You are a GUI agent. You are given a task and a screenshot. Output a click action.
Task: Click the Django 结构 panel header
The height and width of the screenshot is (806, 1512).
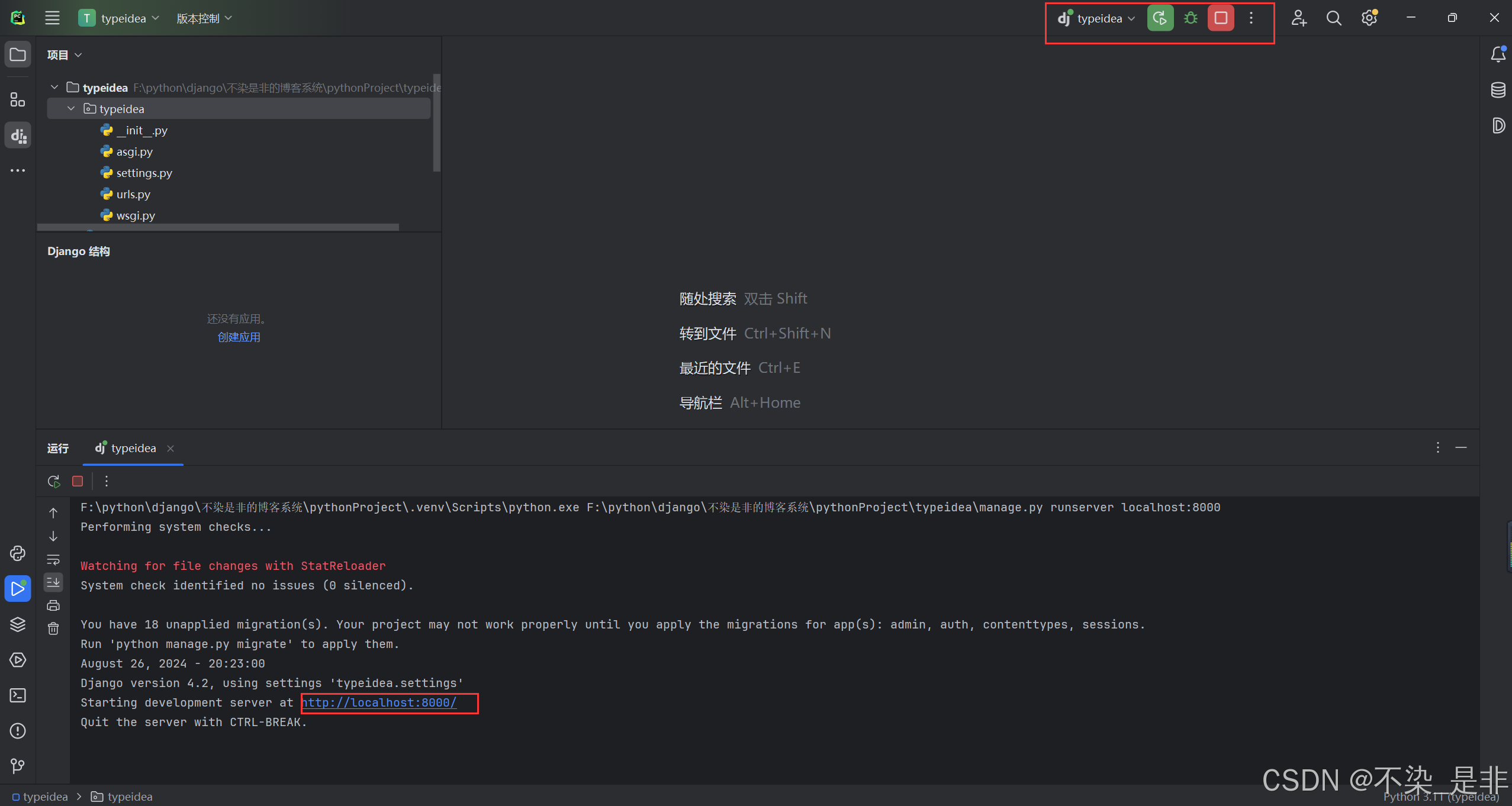pyautogui.click(x=79, y=252)
